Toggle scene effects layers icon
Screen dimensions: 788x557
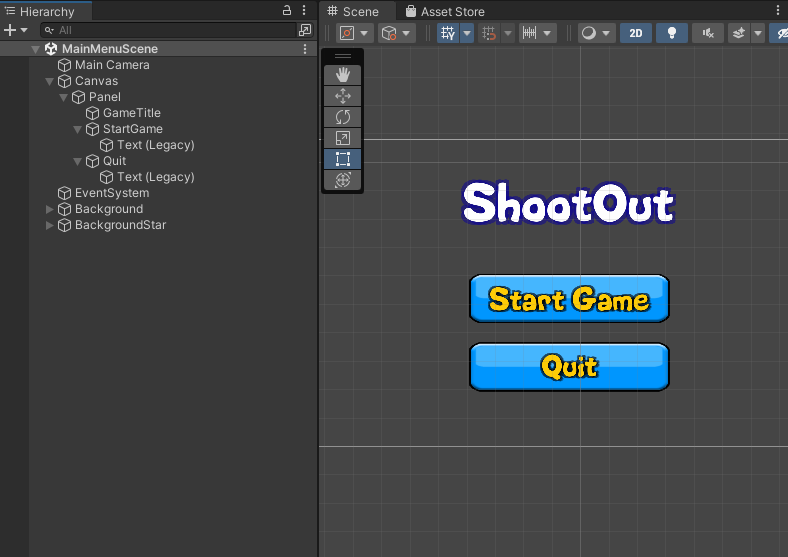[739, 33]
